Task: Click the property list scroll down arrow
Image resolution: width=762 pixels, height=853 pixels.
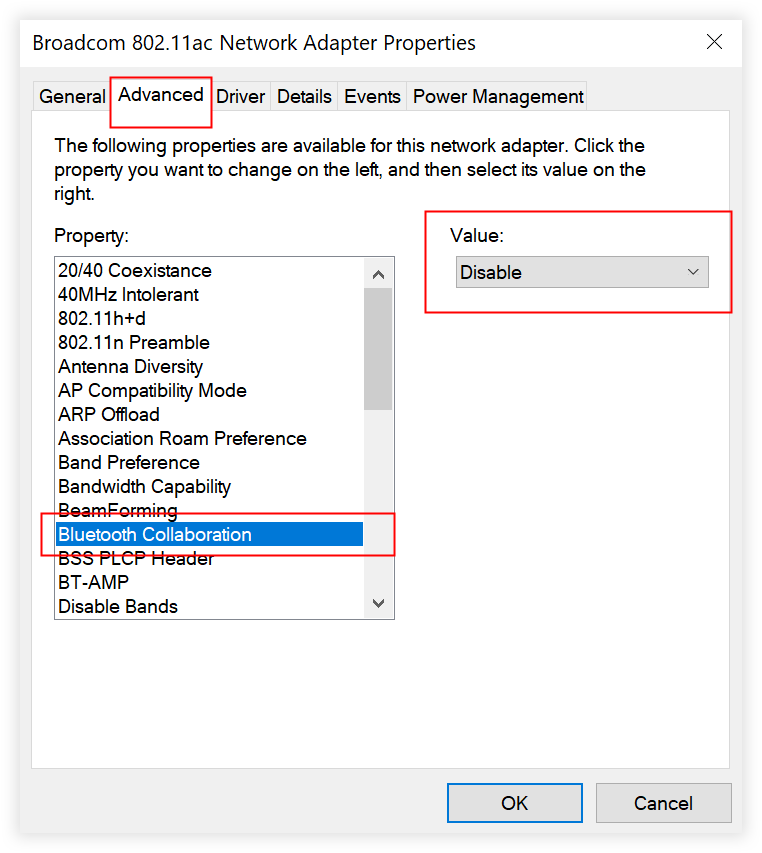Action: [379, 603]
